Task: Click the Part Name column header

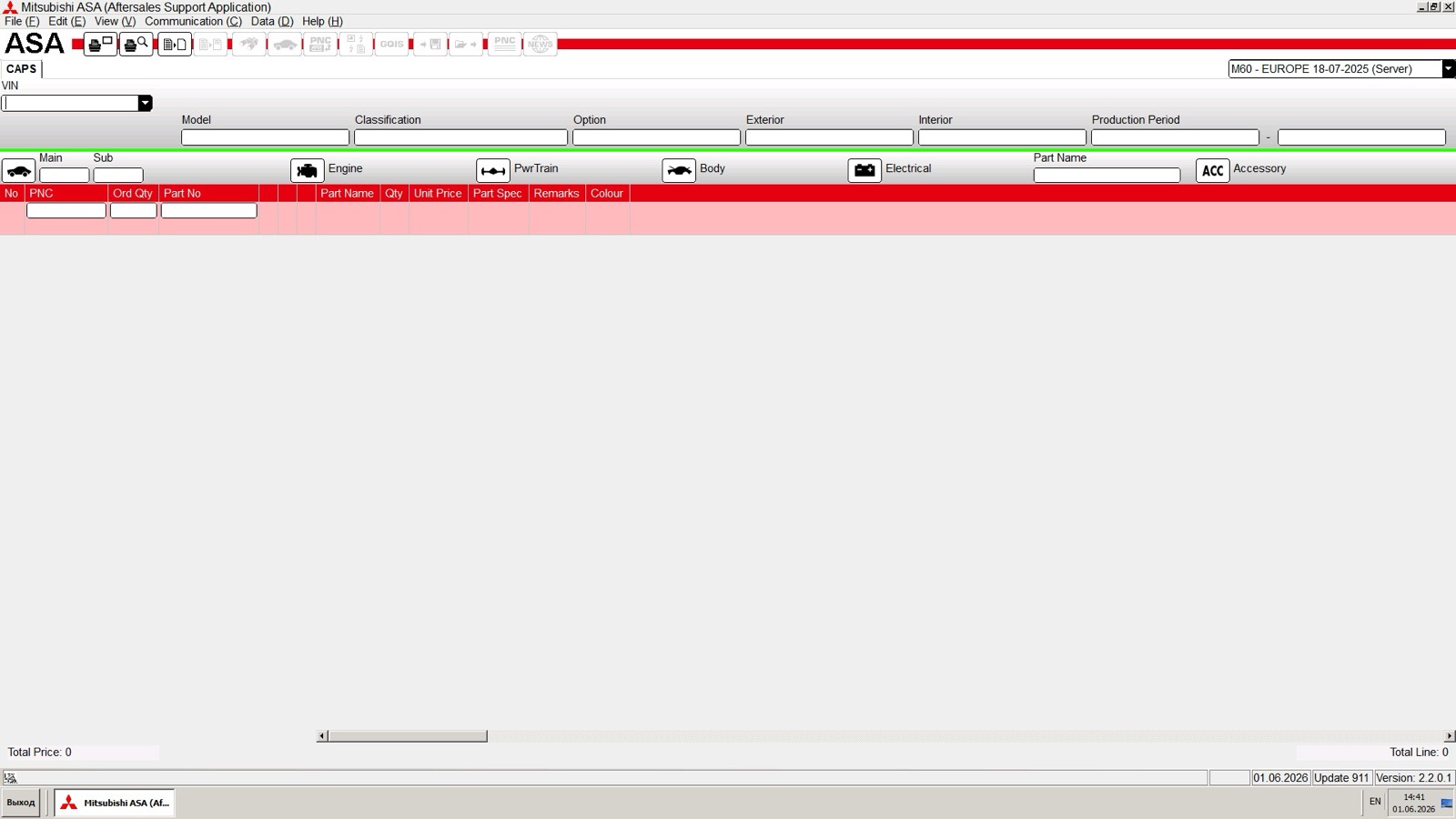Action: tap(347, 194)
